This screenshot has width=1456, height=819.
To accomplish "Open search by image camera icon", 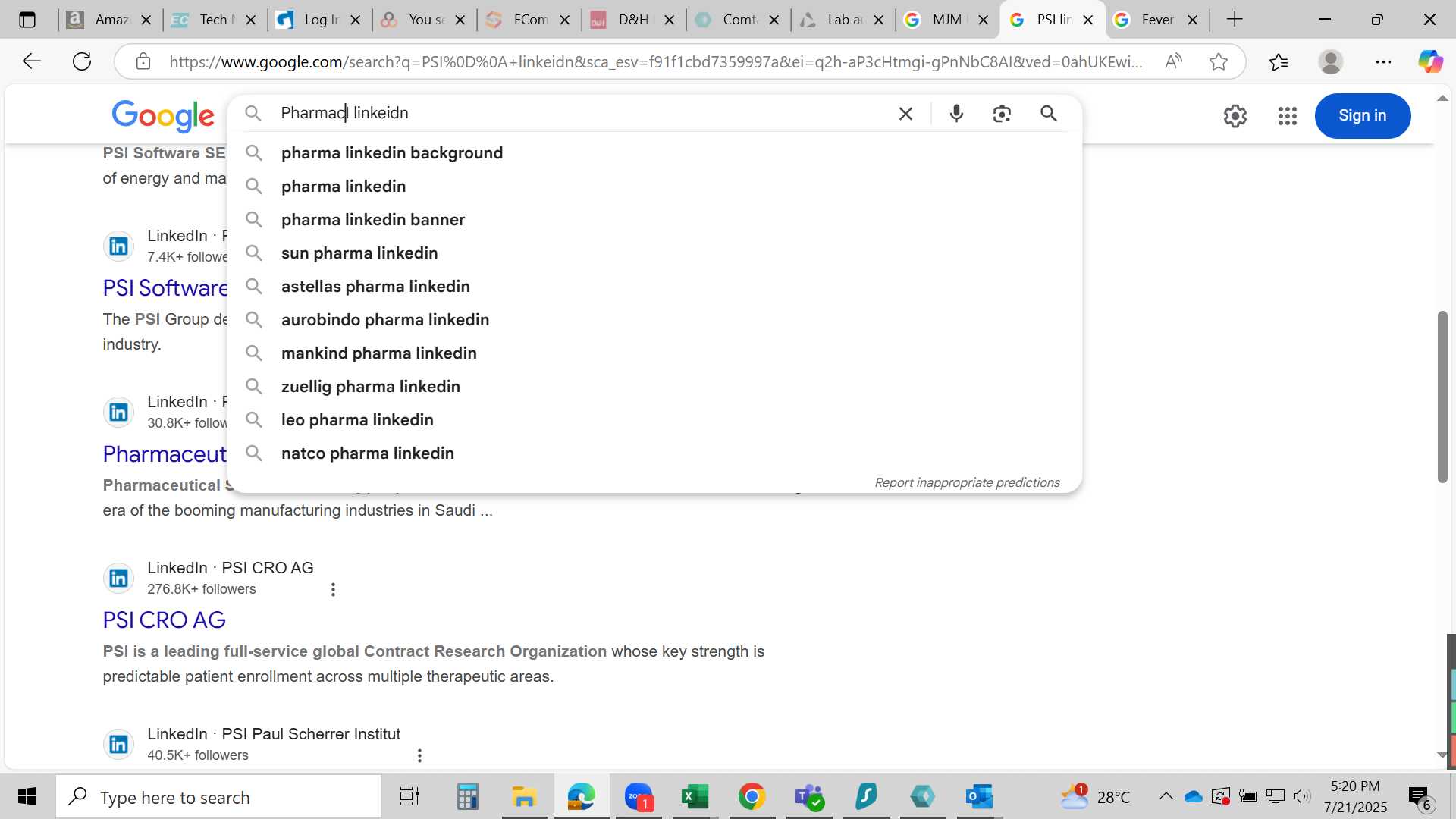I will pyautogui.click(x=1002, y=114).
